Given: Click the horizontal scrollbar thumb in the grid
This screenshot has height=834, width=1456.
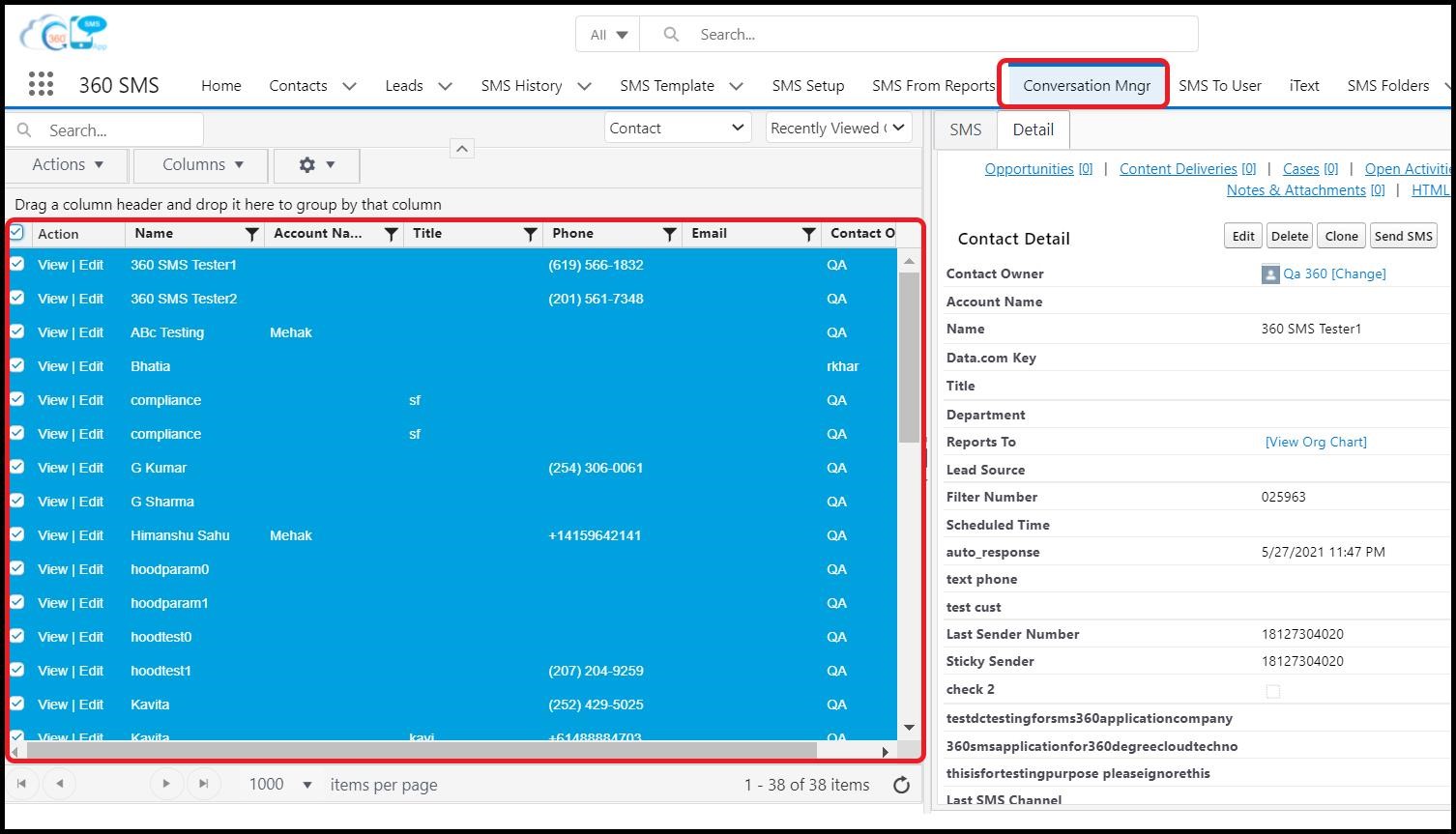Looking at the screenshot, I should point(421,751).
